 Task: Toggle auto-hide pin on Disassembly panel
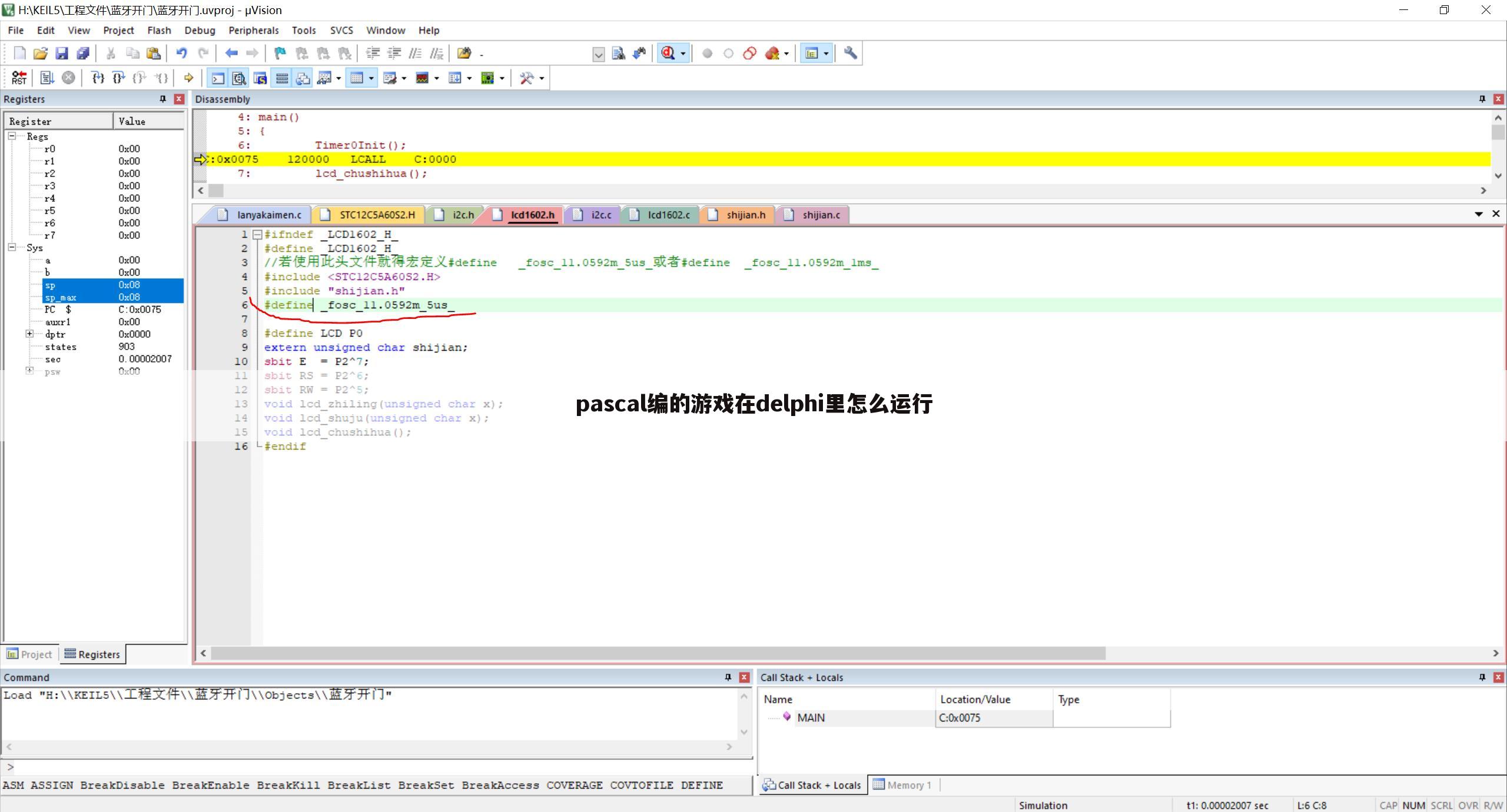[x=1482, y=99]
